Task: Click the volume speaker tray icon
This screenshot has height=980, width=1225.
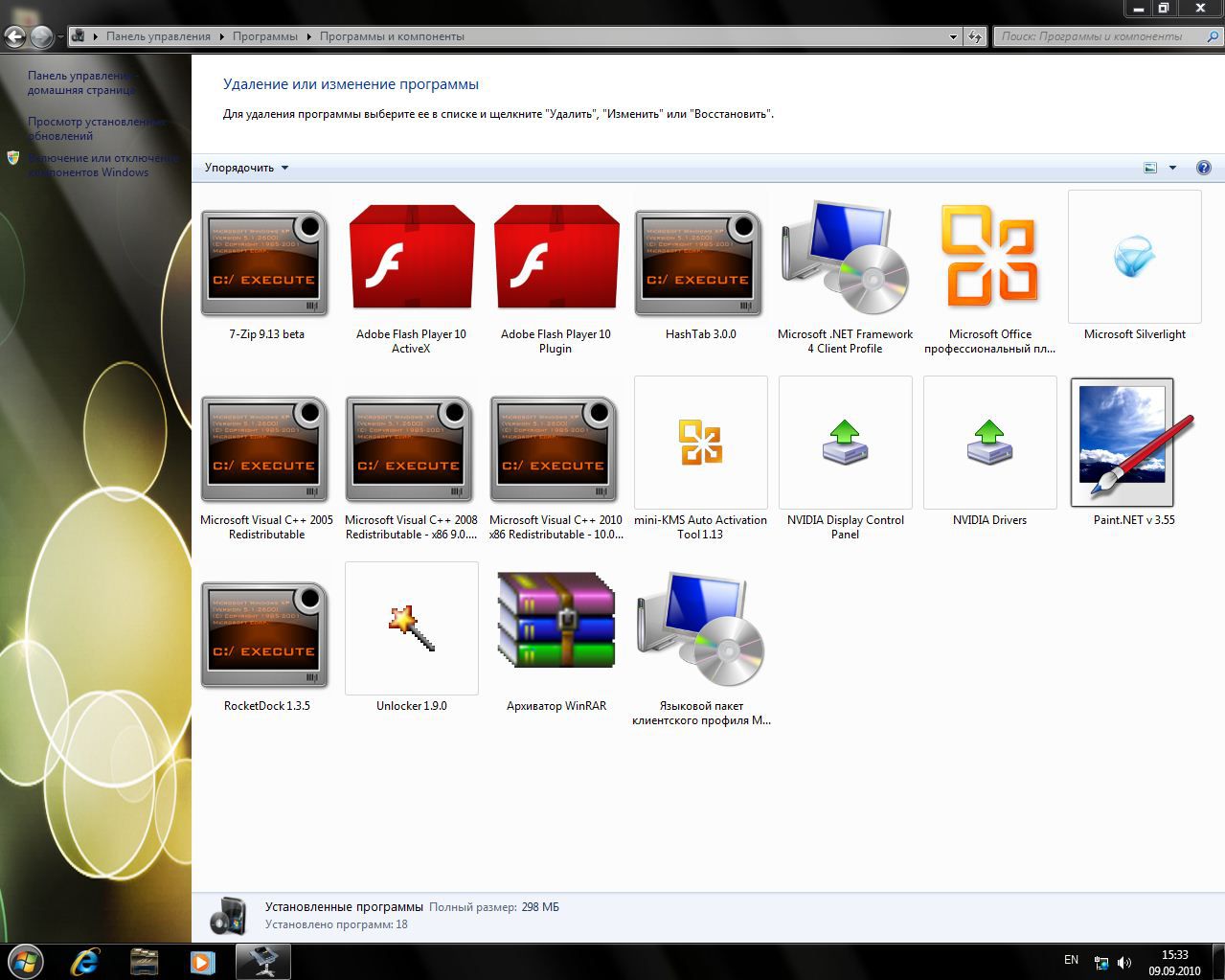Action: 1124,963
